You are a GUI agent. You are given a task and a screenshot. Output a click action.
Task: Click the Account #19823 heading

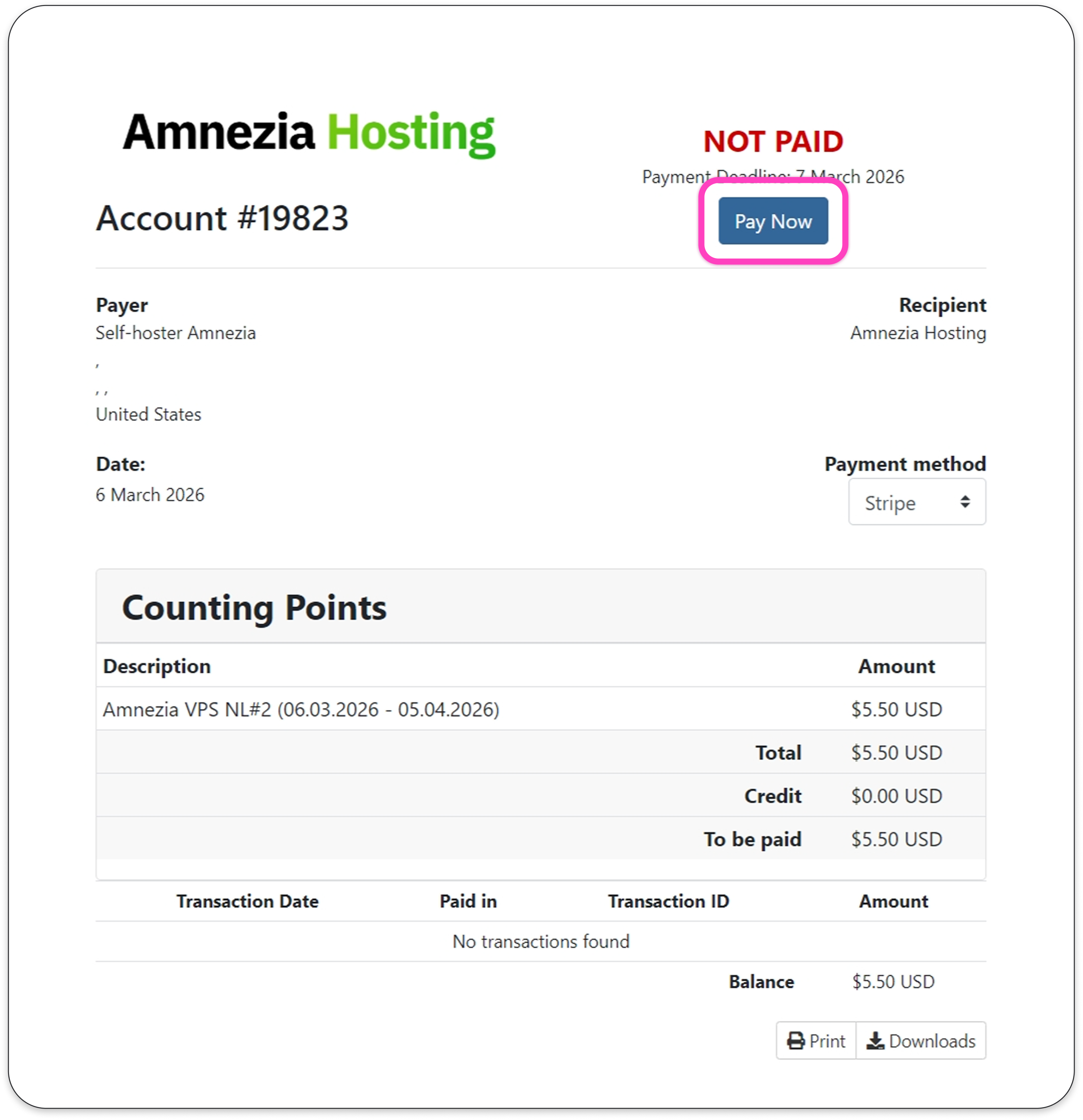pos(222,218)
